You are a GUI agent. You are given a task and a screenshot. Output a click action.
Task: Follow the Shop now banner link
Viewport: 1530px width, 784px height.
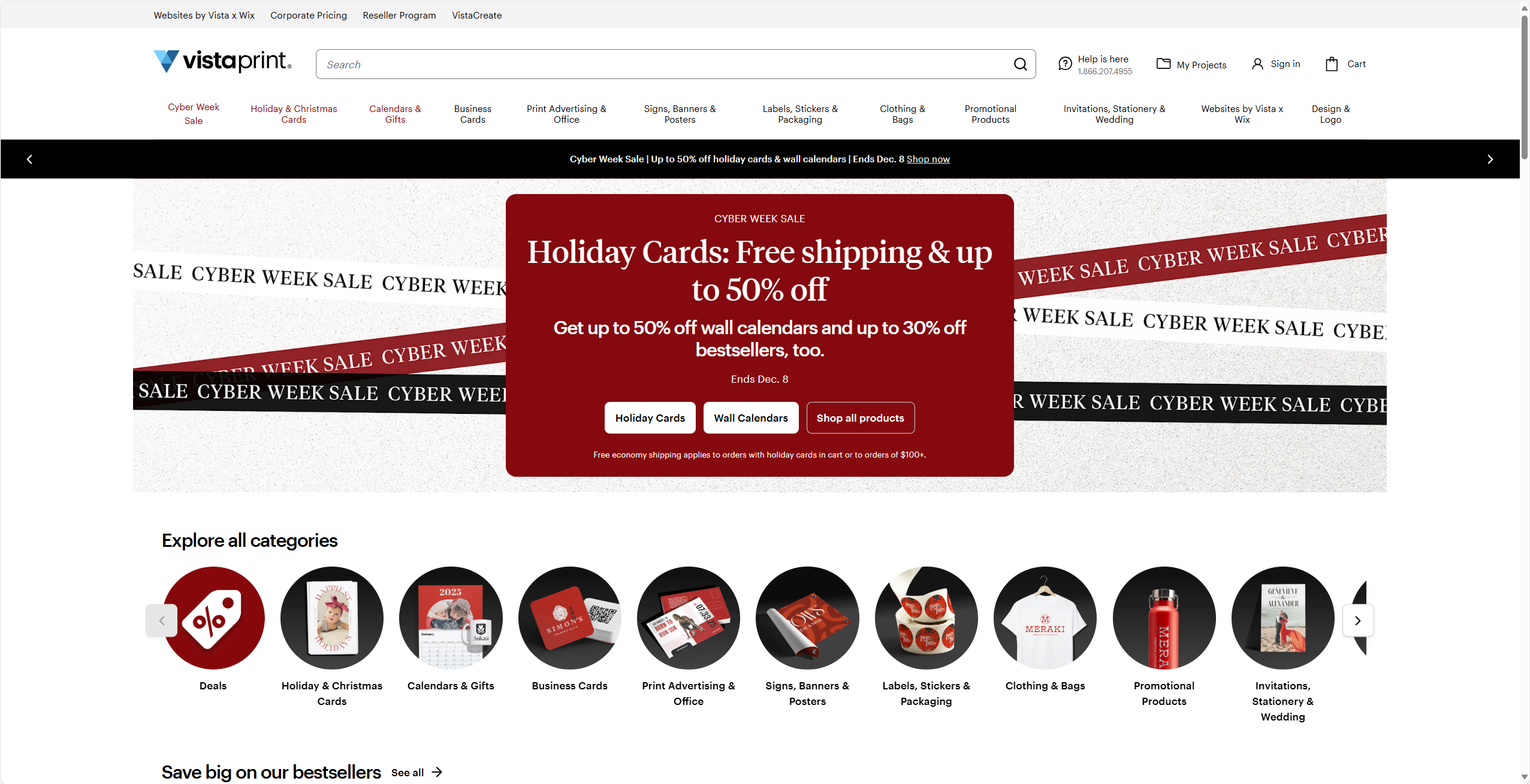pos(928,159)
